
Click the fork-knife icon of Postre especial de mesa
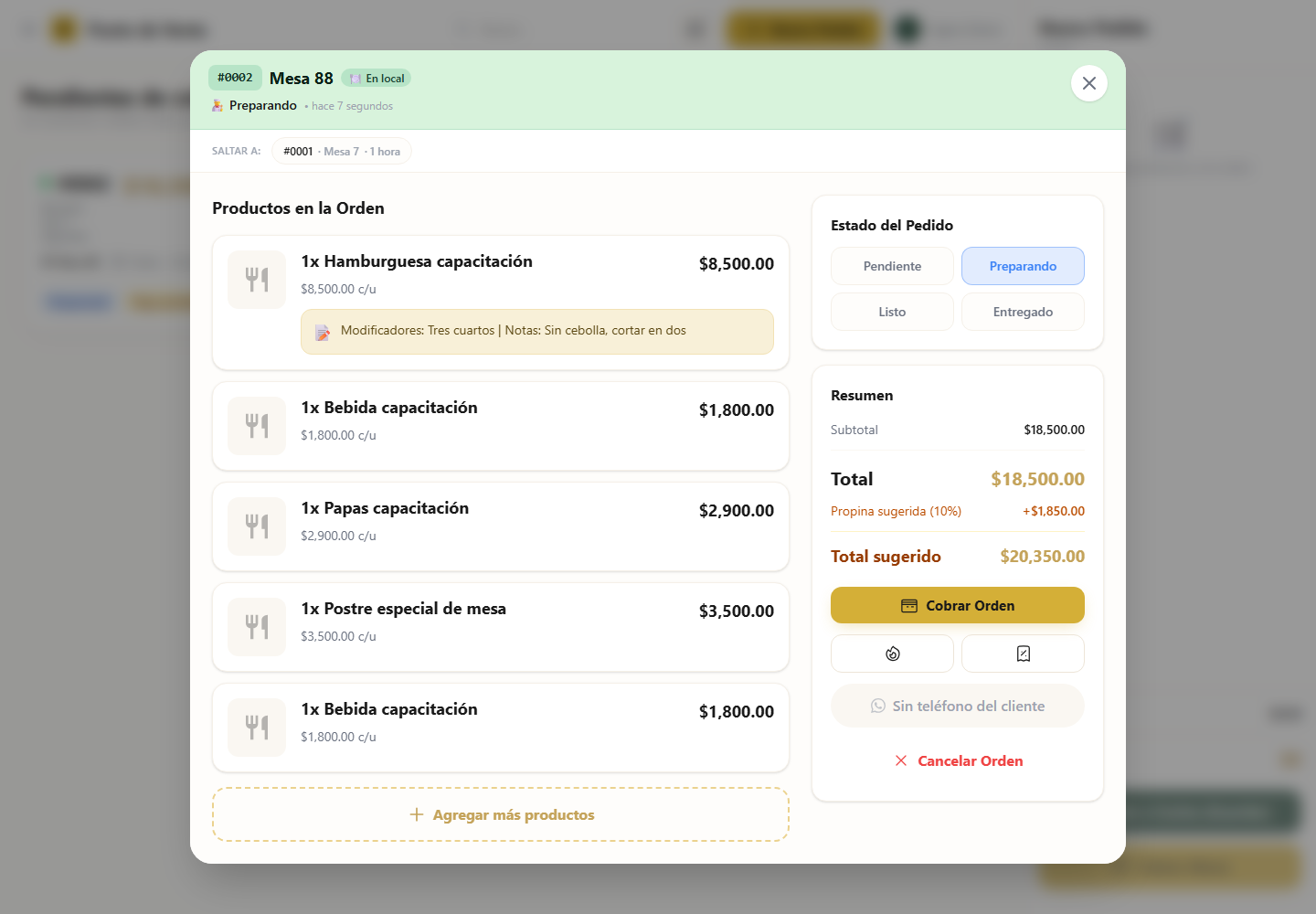[257, 627]
